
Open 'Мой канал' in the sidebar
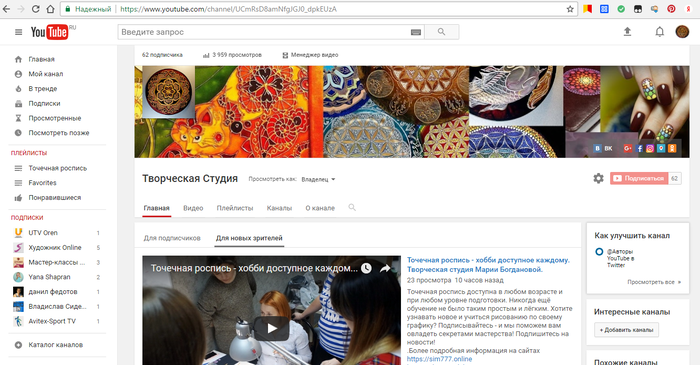[x=46, y=74]
